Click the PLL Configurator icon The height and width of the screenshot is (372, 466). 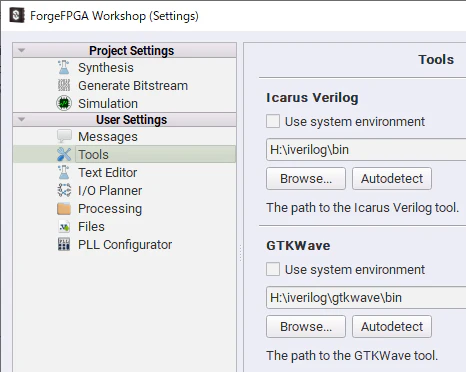(64, 244)
